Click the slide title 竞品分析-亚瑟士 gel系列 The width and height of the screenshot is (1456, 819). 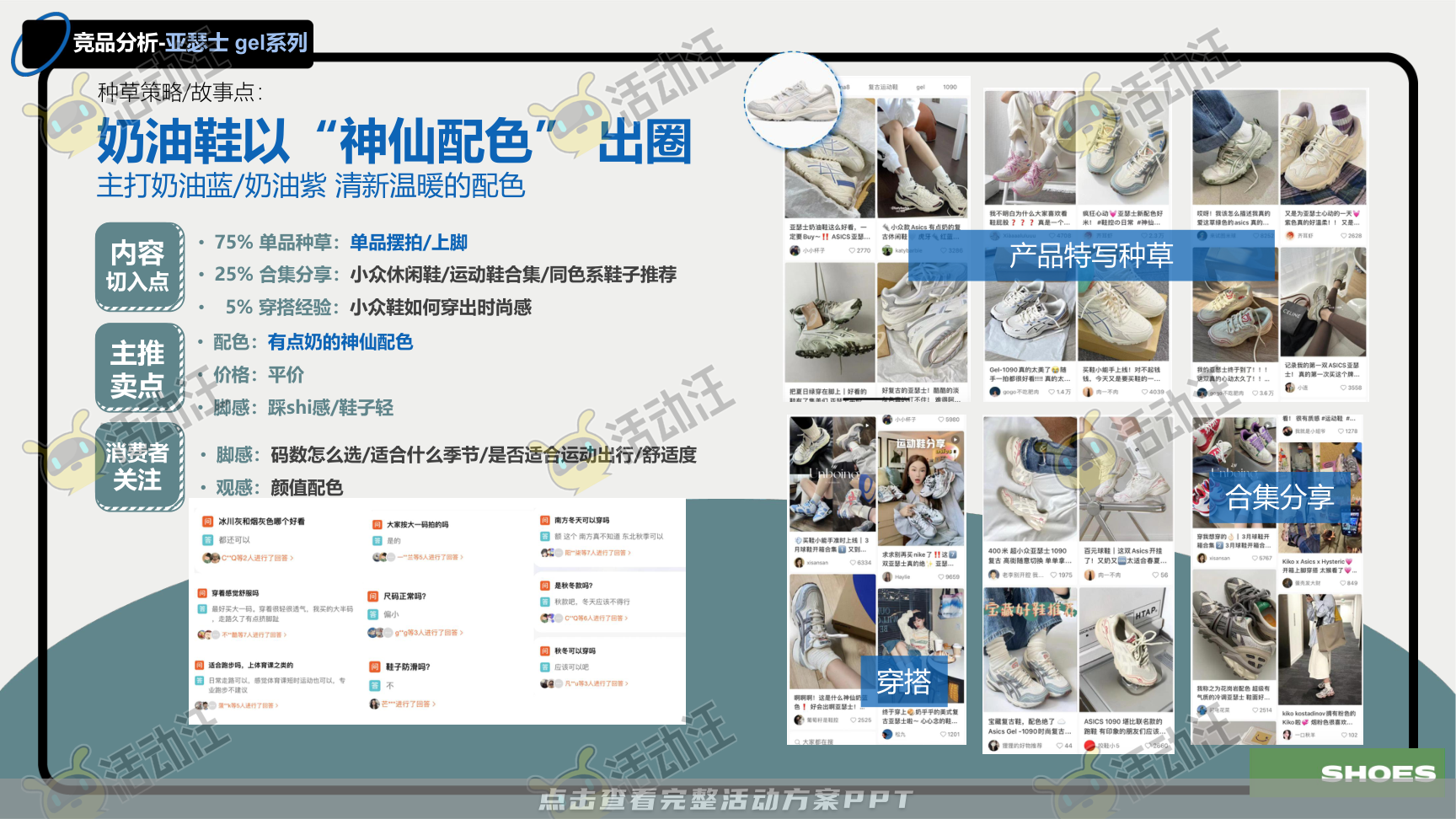(x=190, y=43)
